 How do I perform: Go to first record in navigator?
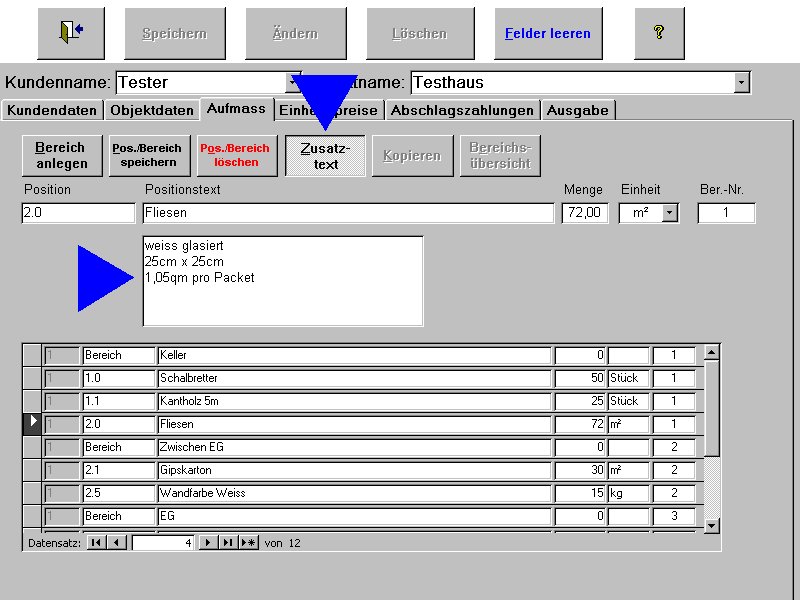(x=97, y=543)
